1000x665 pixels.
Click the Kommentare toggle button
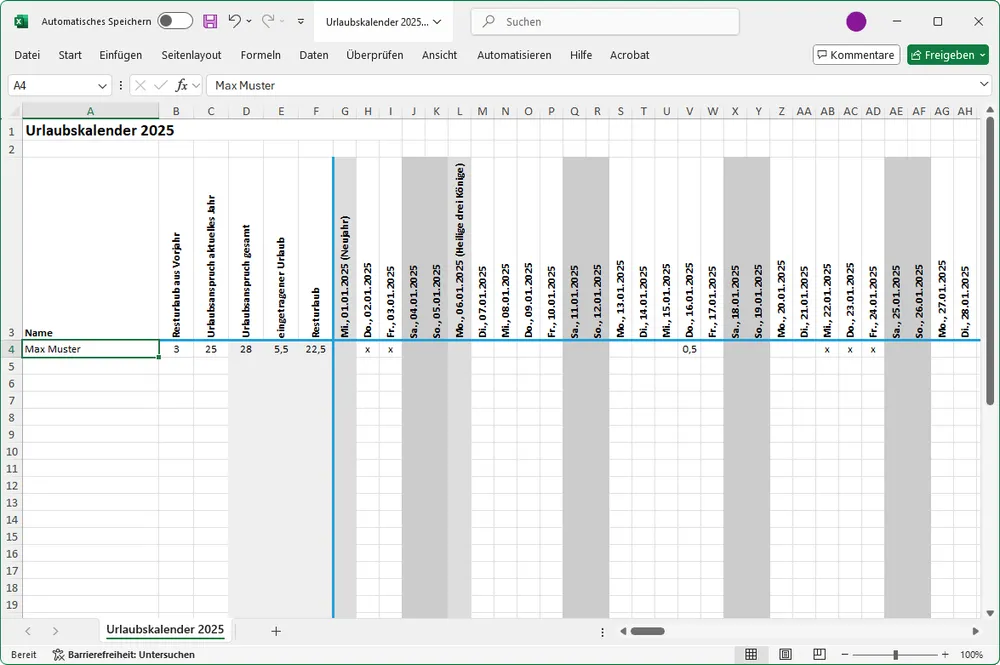point(856,55)
